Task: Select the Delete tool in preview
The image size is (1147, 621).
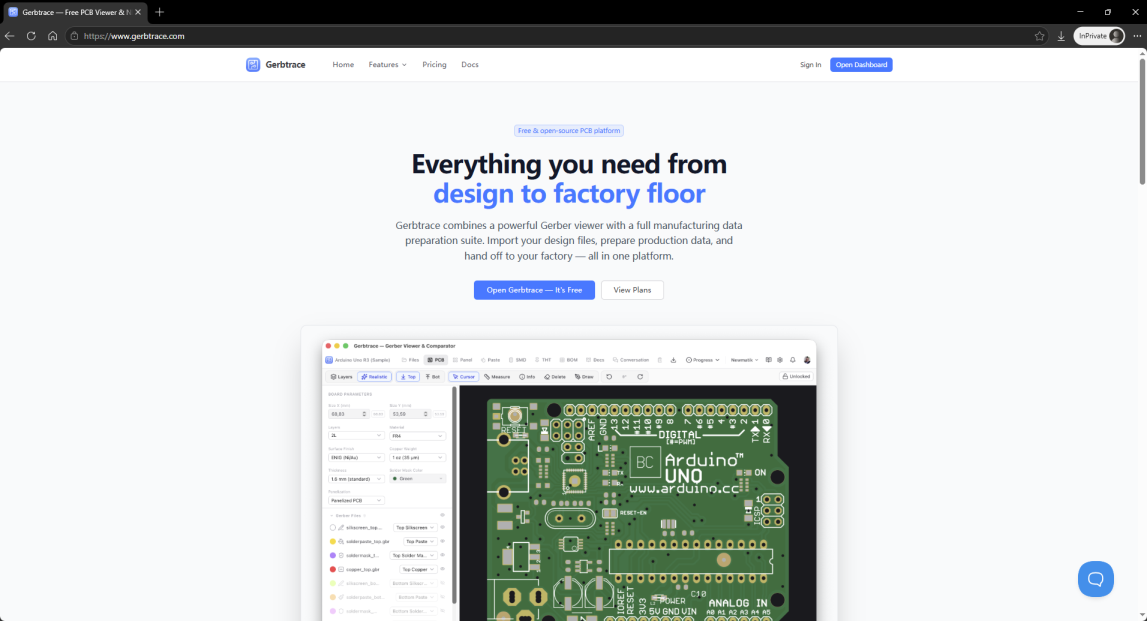Action: (554, 377)
